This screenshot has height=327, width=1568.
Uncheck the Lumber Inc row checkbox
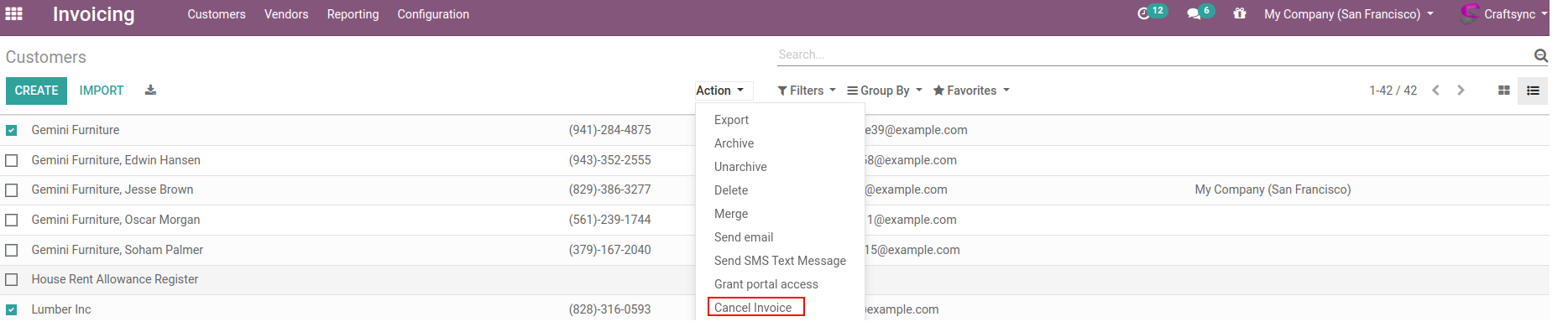[12, 310]
